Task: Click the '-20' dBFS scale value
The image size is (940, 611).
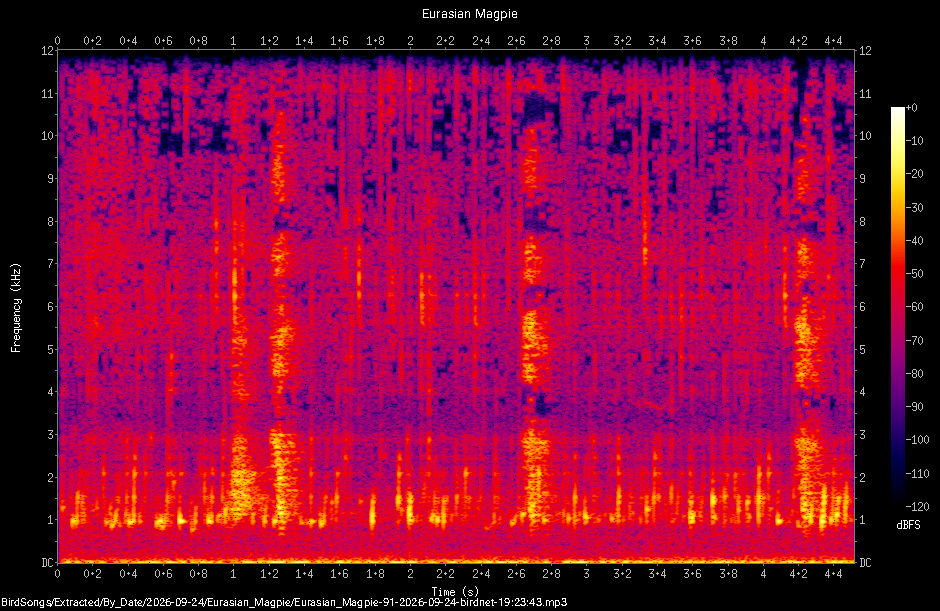Action: click(x=914, y=174)
